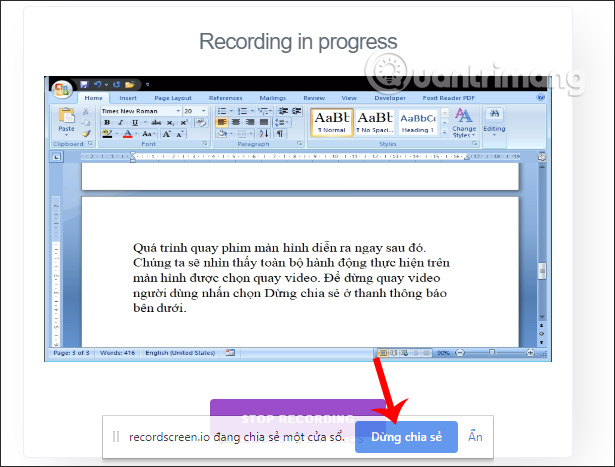Open the Office button menu in Word
This screenshot has height=467, width=615.
[x=62, y=89]
